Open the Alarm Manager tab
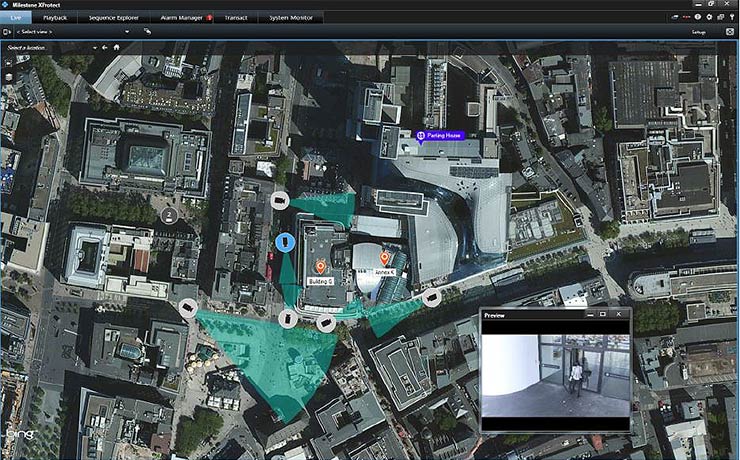The image size is (740, 460). coord(182,17)
